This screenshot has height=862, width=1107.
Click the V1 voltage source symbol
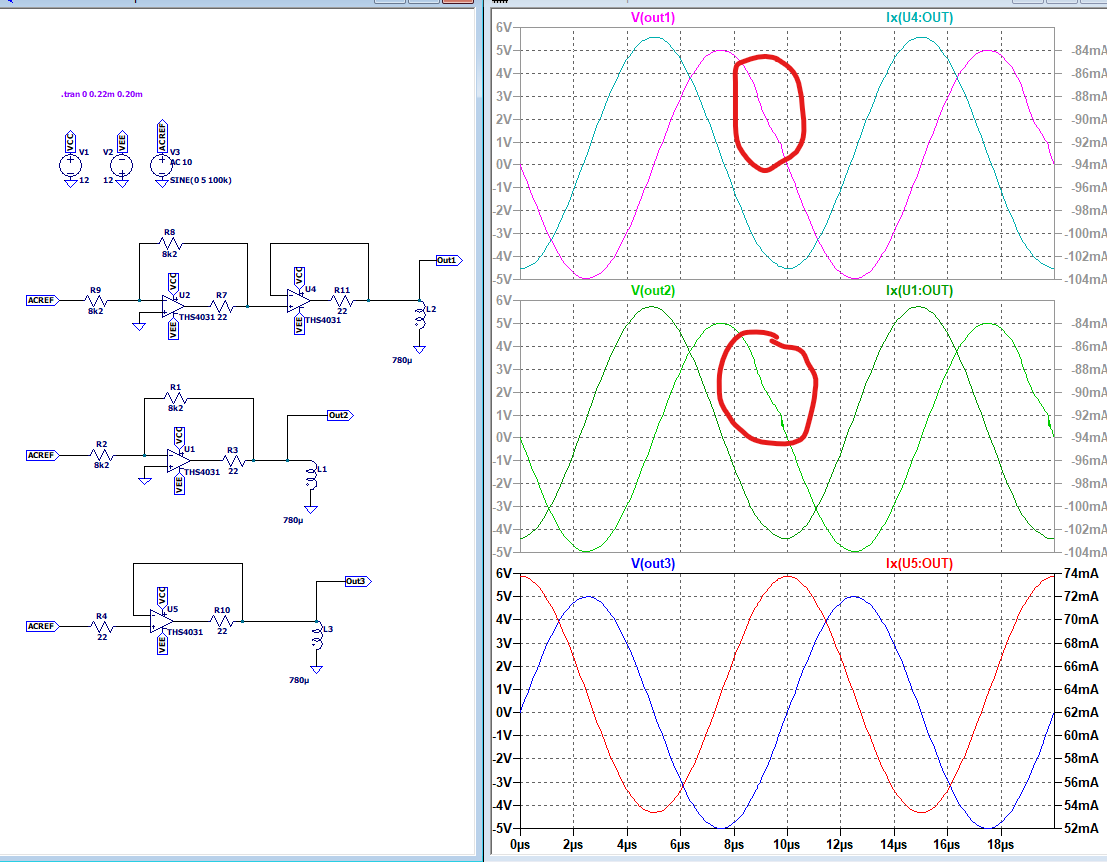point(70,165)
